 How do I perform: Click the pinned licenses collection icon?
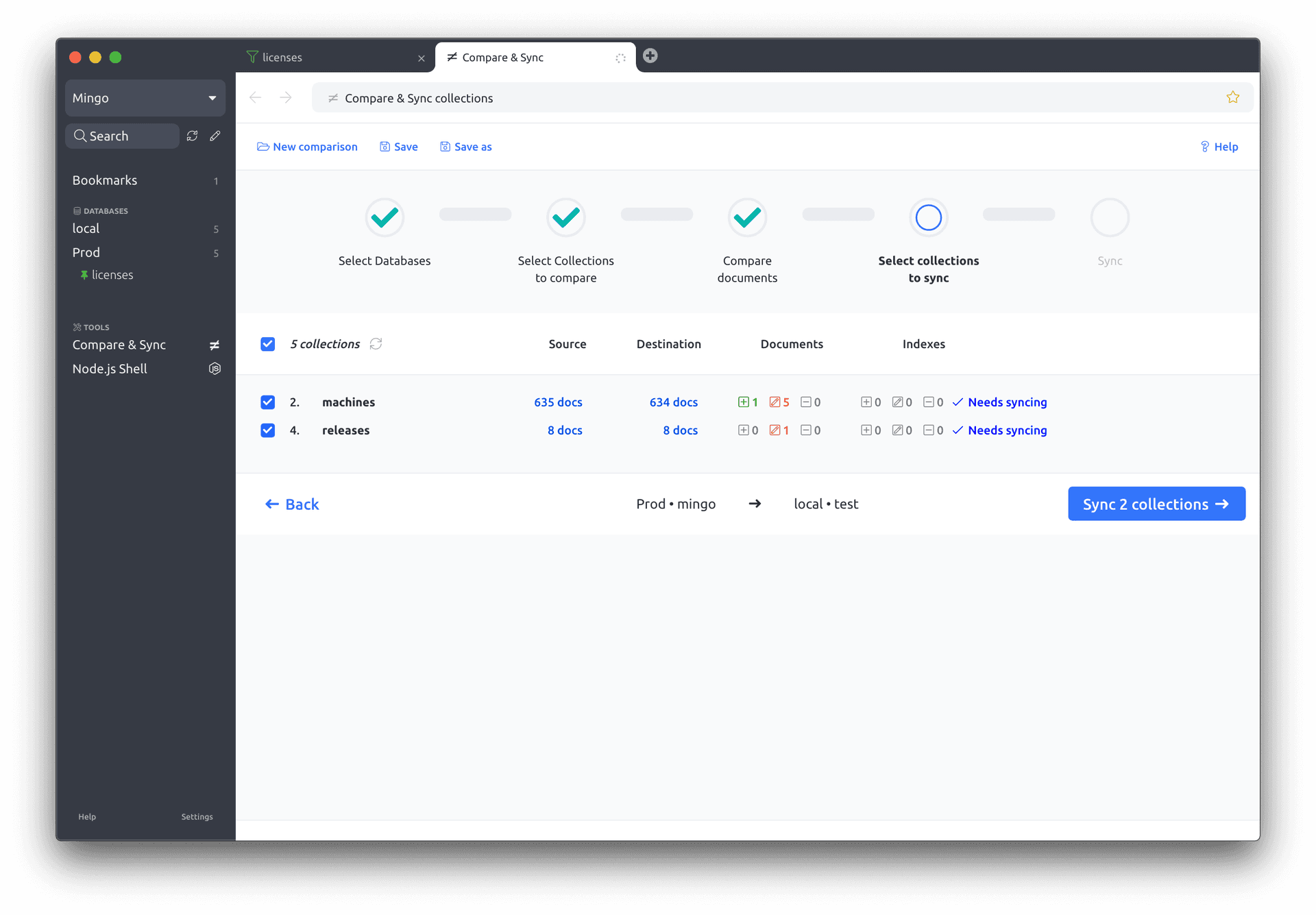(x=84, y=275)
